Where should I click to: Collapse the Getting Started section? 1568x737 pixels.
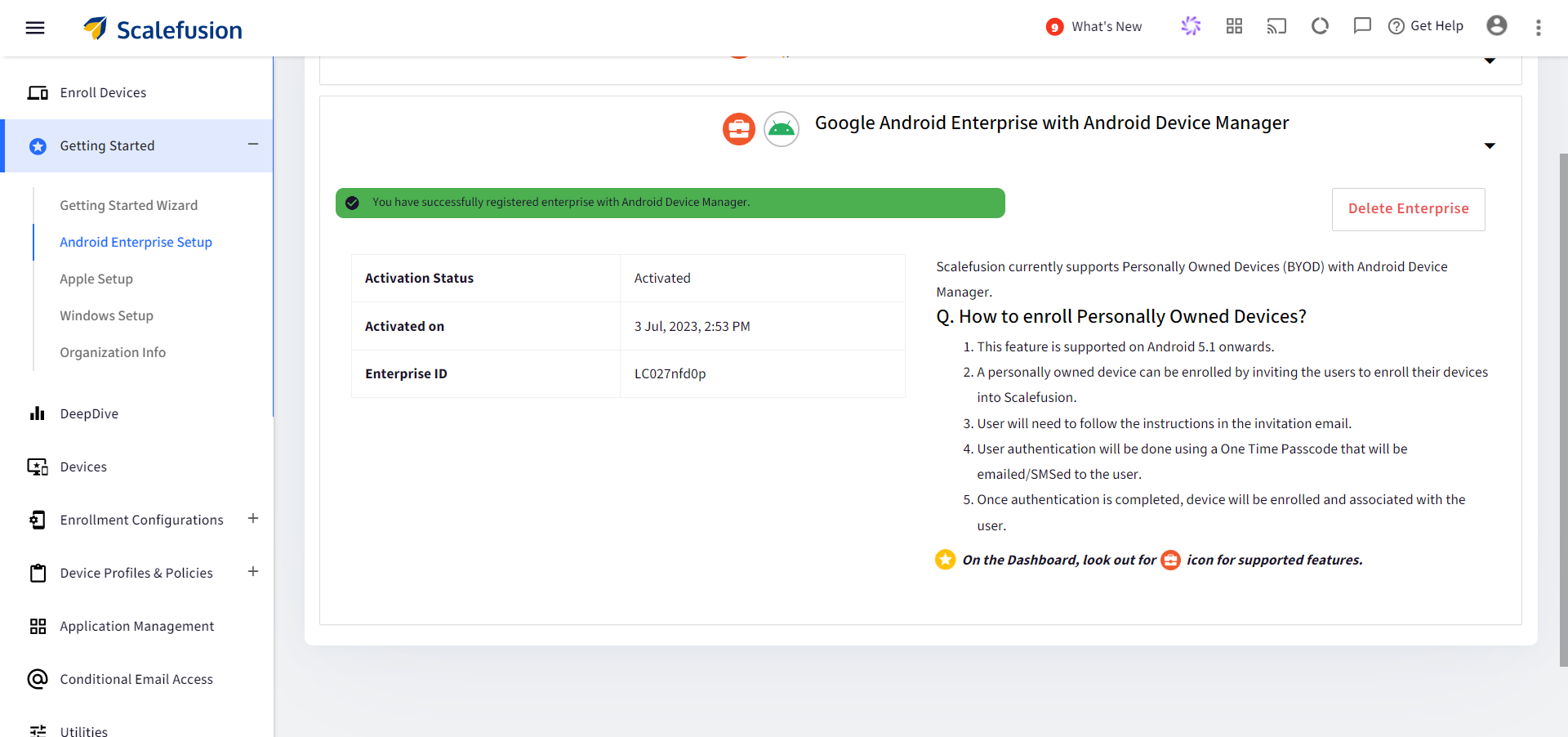(x=253, y=145)
